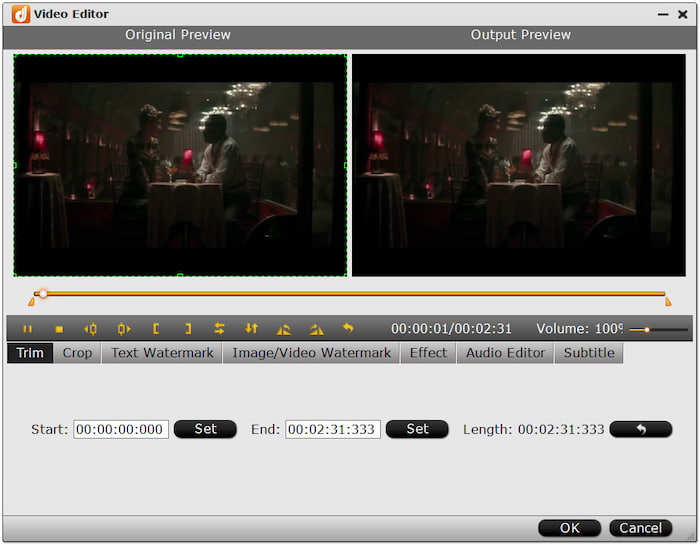Click bottom crop handle on Original Preview
The width and height of the screenshot is (700, 545).
coord(180,275)
